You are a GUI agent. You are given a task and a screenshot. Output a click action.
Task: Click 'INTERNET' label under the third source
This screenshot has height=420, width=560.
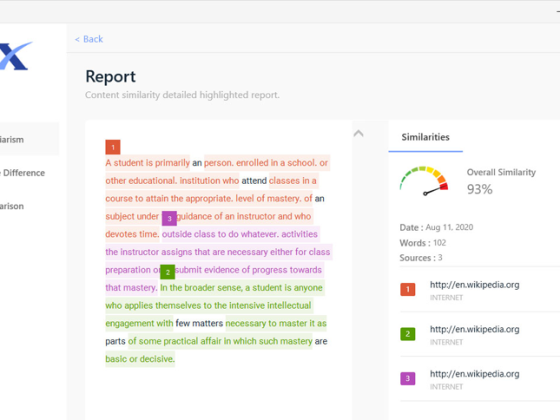point(446,387)
